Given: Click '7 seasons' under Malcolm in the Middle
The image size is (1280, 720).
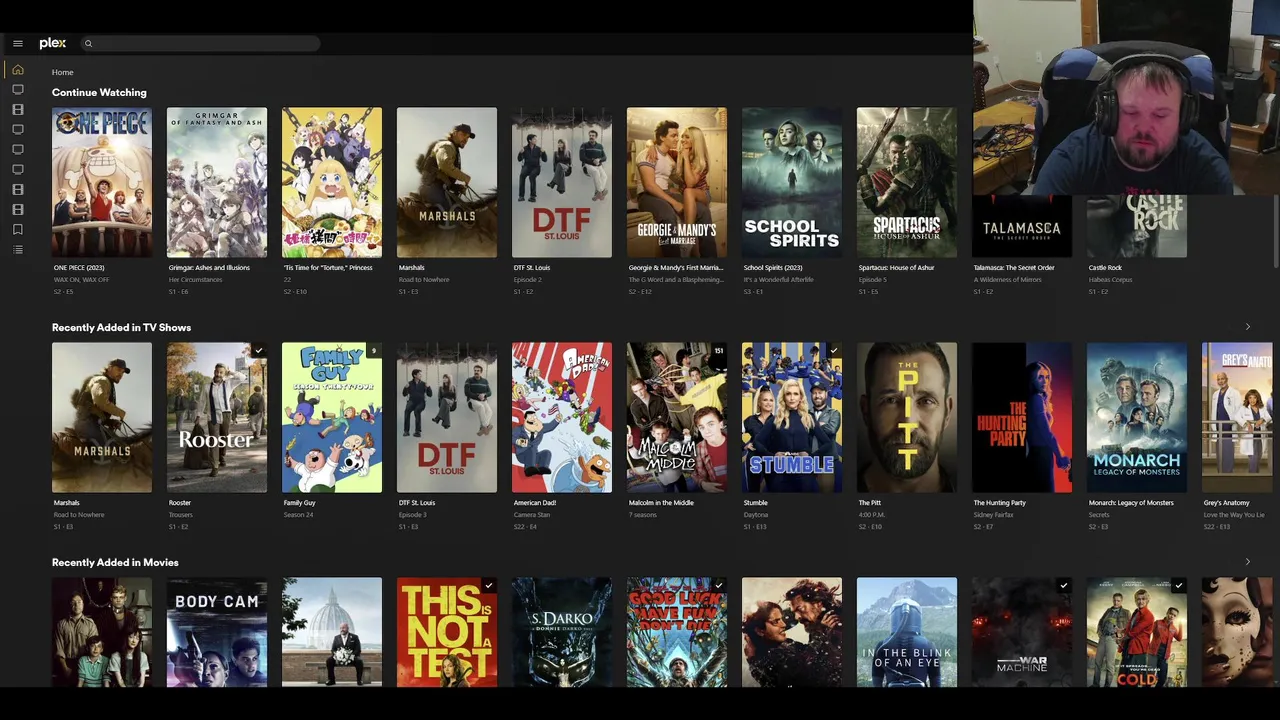Looking at the screenshot, I should point(643,515).
